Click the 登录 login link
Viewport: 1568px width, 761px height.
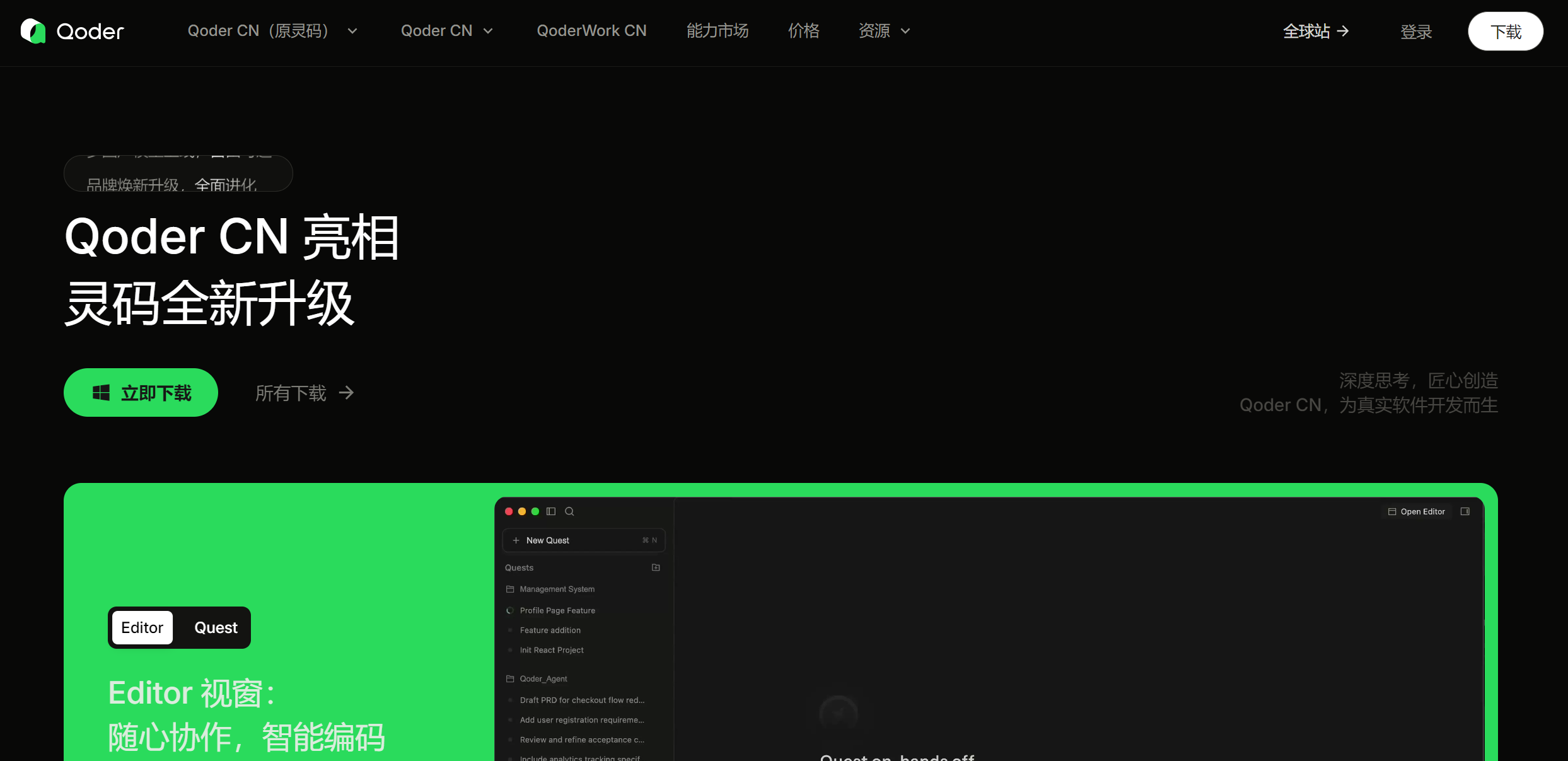pyautogui.click(x=1416, y=32)
